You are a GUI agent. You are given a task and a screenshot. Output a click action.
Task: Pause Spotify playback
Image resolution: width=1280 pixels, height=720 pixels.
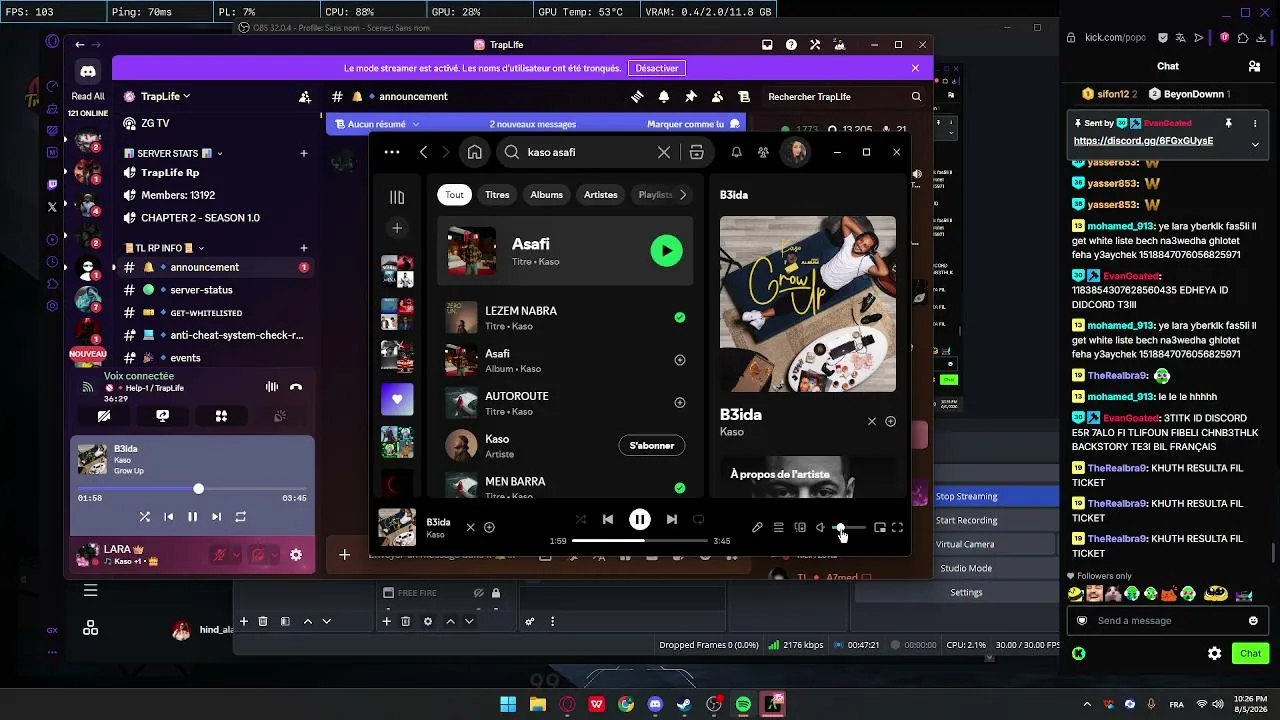(x=640, y=519)
